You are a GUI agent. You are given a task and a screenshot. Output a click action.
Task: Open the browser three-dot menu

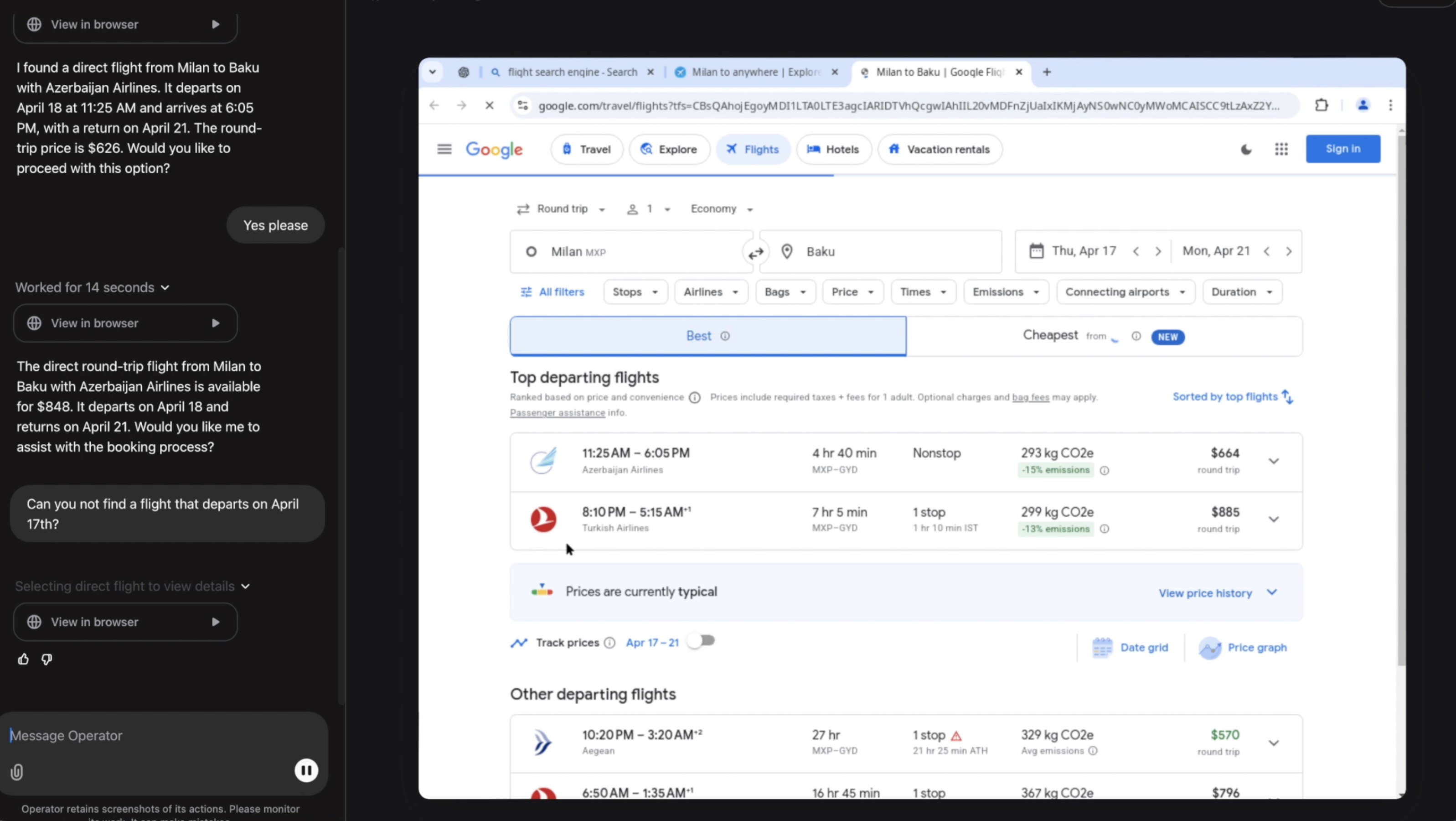(1390, 105)
